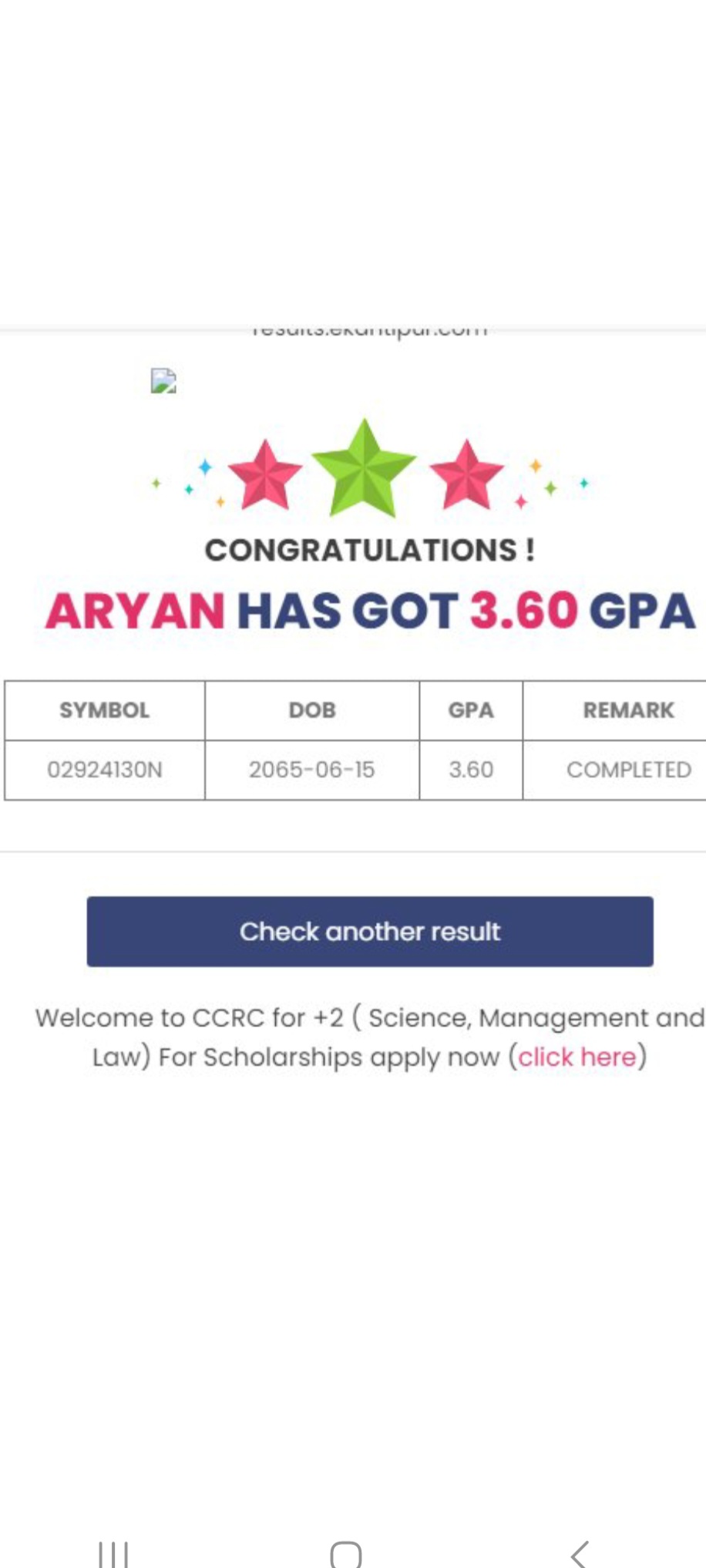Image resolution: width=706 pixels, height=1568 pixels.
Task: Click the SYMBOL column header
Action: click(x=105, y=710)
